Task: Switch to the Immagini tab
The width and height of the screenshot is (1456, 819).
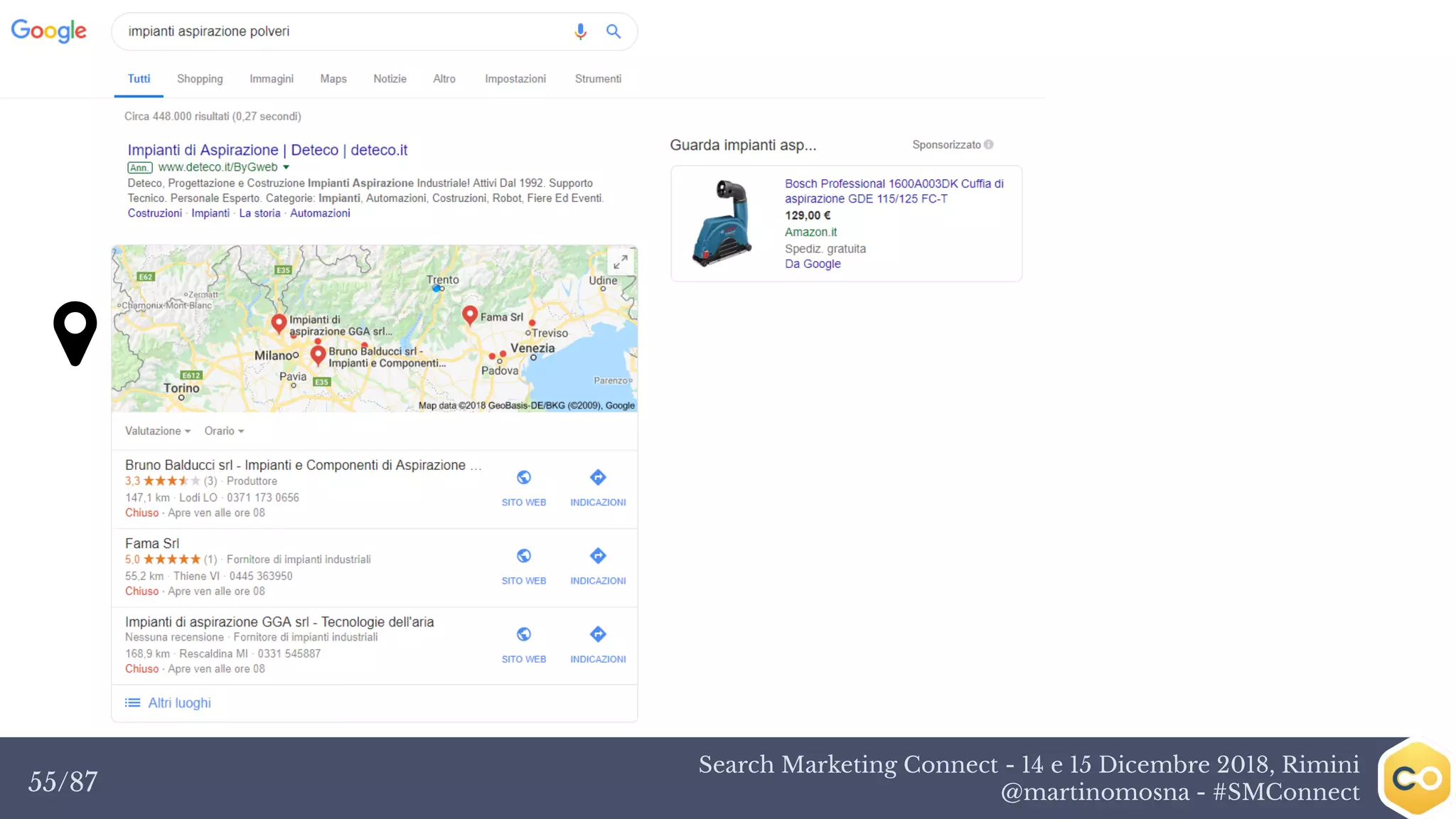Action: (x=272, y=79)
